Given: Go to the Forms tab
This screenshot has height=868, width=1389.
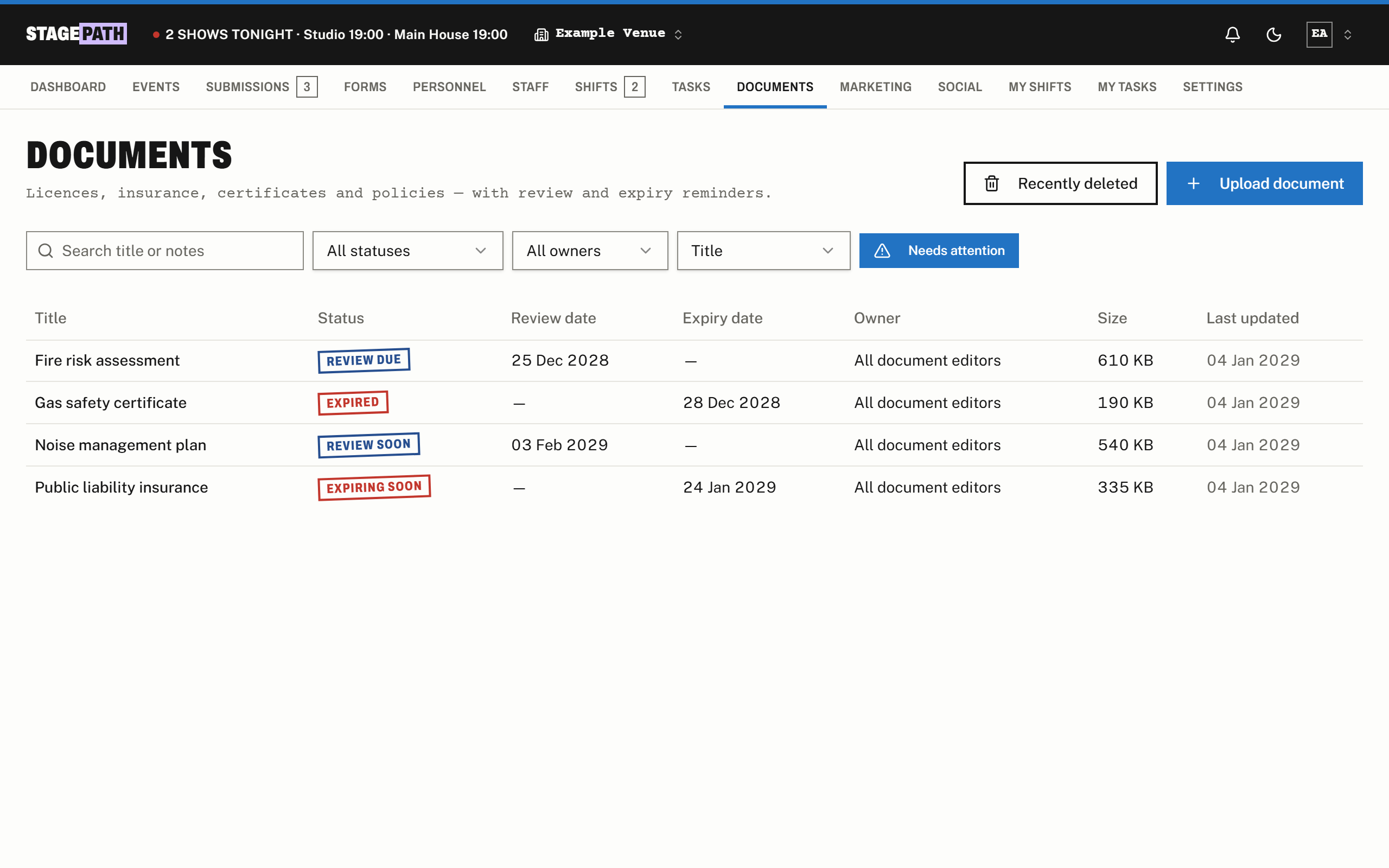Looking at the screenshot, I should (x=365, y=87).
